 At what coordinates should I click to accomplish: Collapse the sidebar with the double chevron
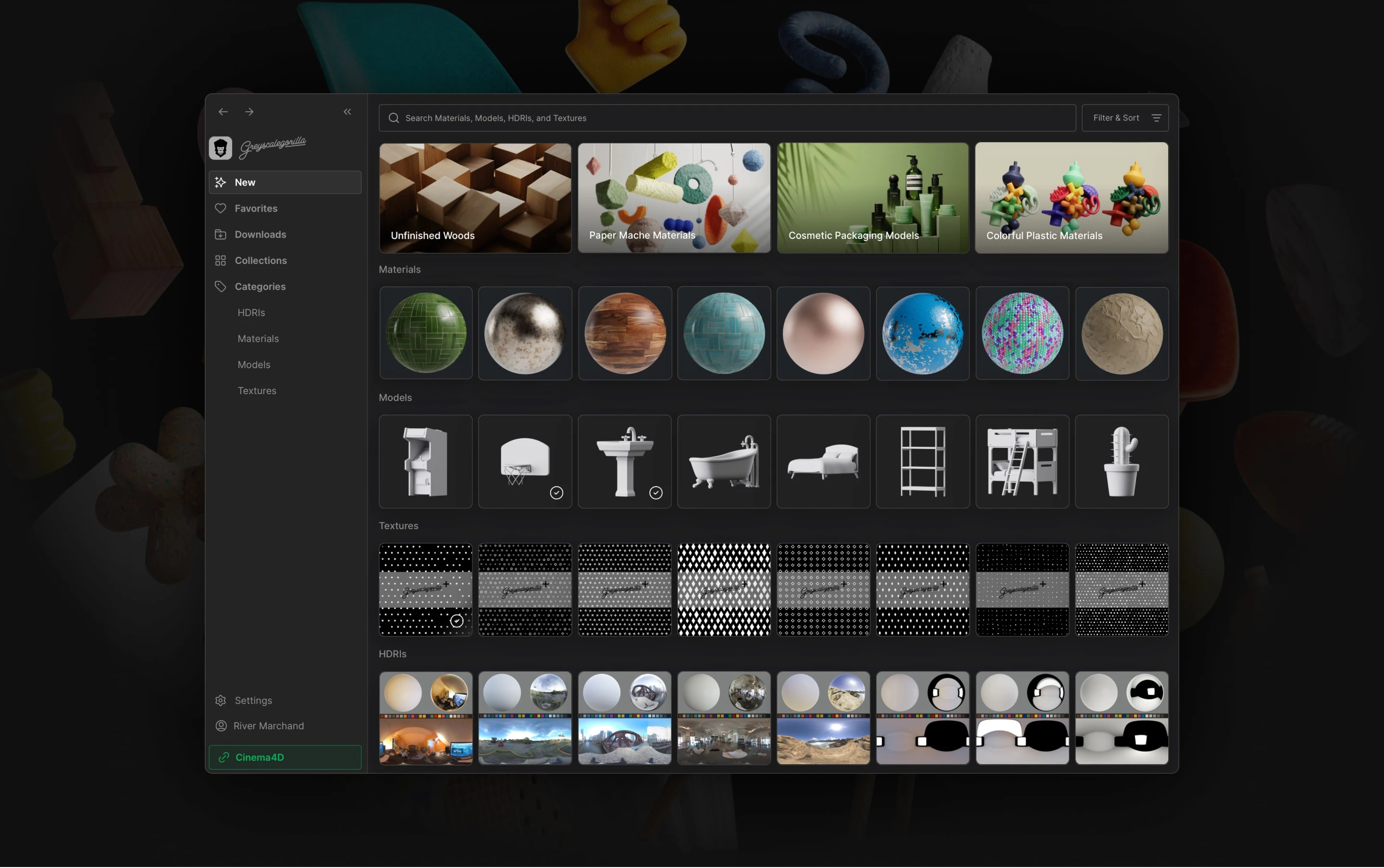(x=347, y=112)
